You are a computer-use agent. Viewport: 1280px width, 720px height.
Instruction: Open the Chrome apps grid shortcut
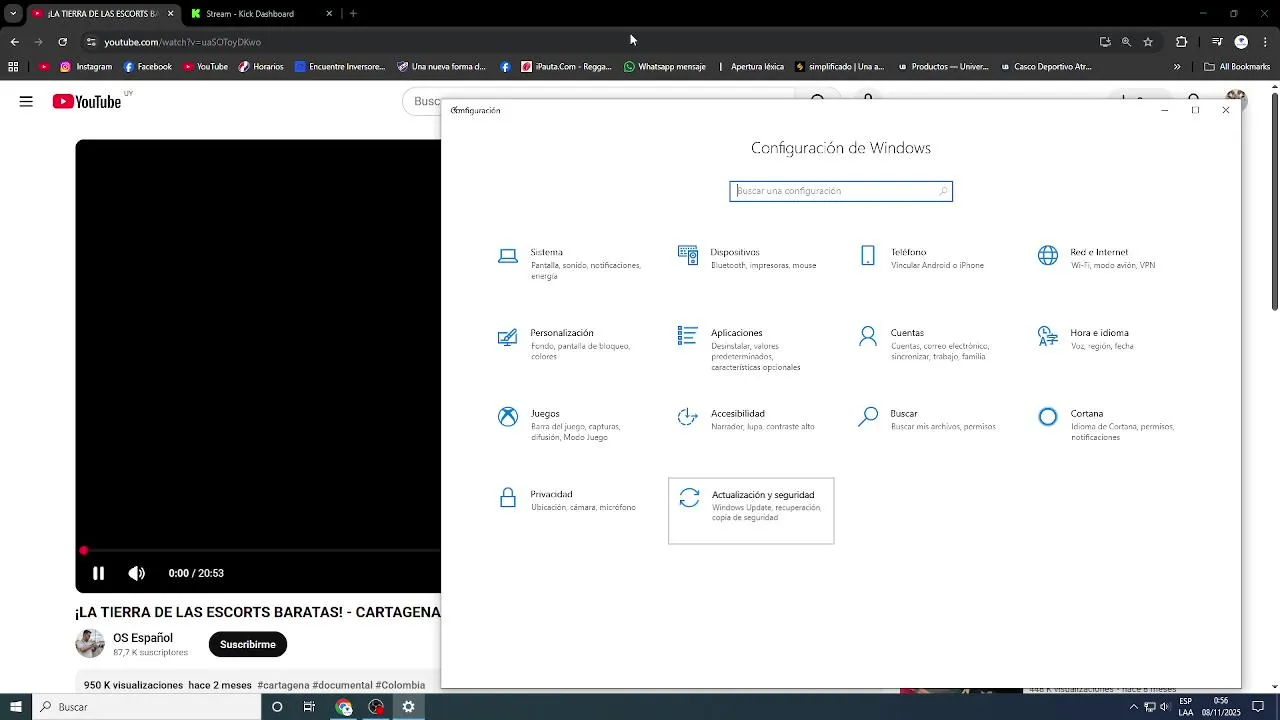tap(13, 67)
